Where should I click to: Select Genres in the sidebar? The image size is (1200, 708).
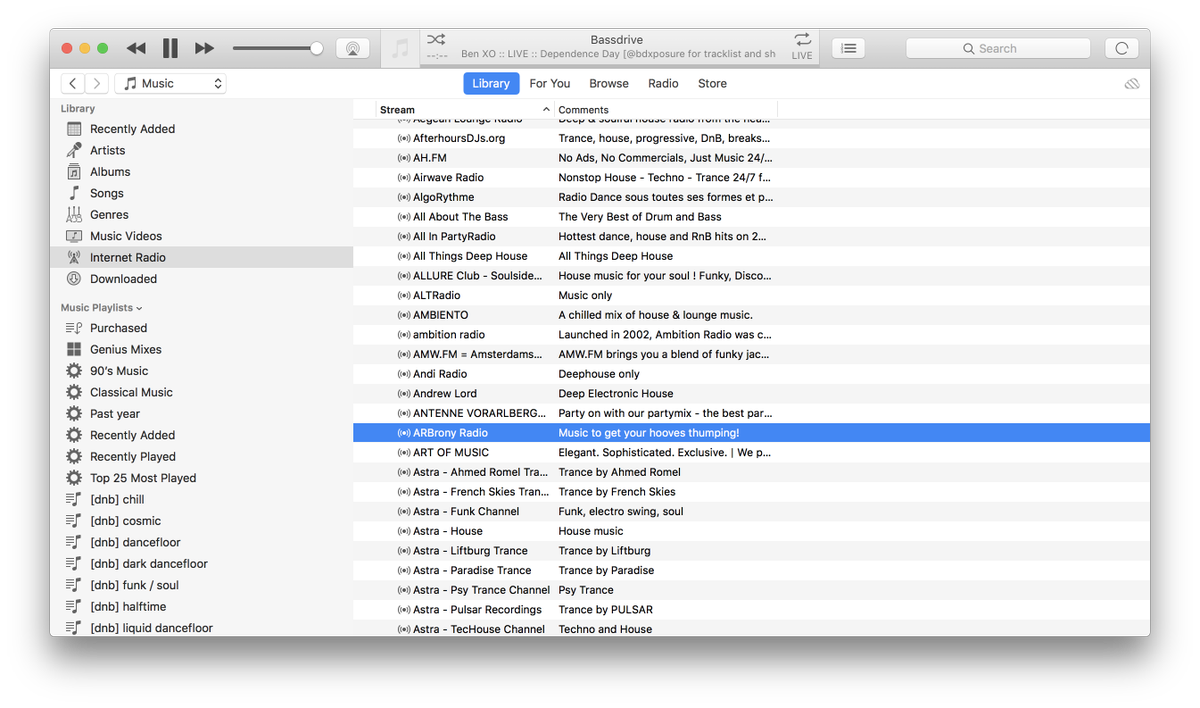(201, 215)
